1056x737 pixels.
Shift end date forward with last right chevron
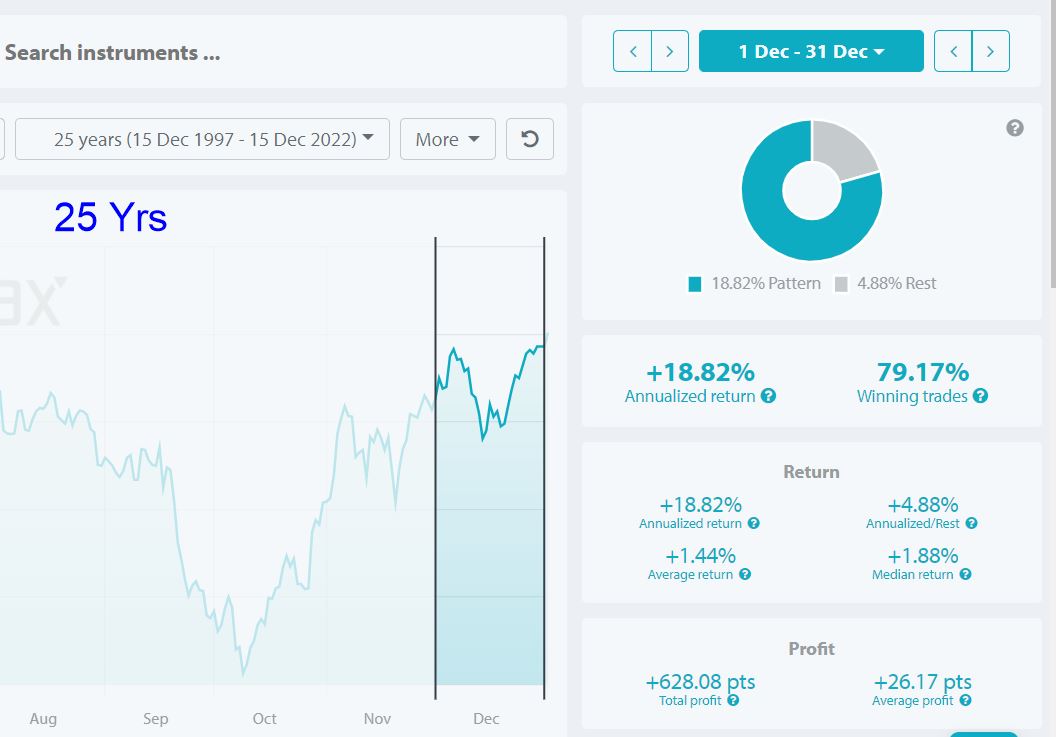tap(990, 51)
